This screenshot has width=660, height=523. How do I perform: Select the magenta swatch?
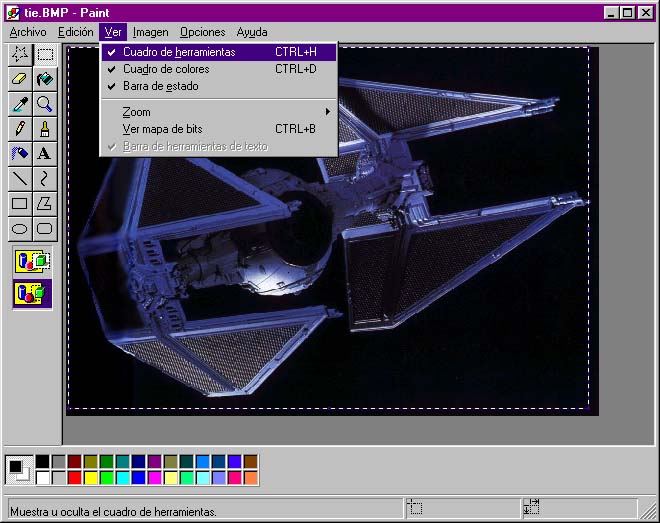click(x=154, y=478)
